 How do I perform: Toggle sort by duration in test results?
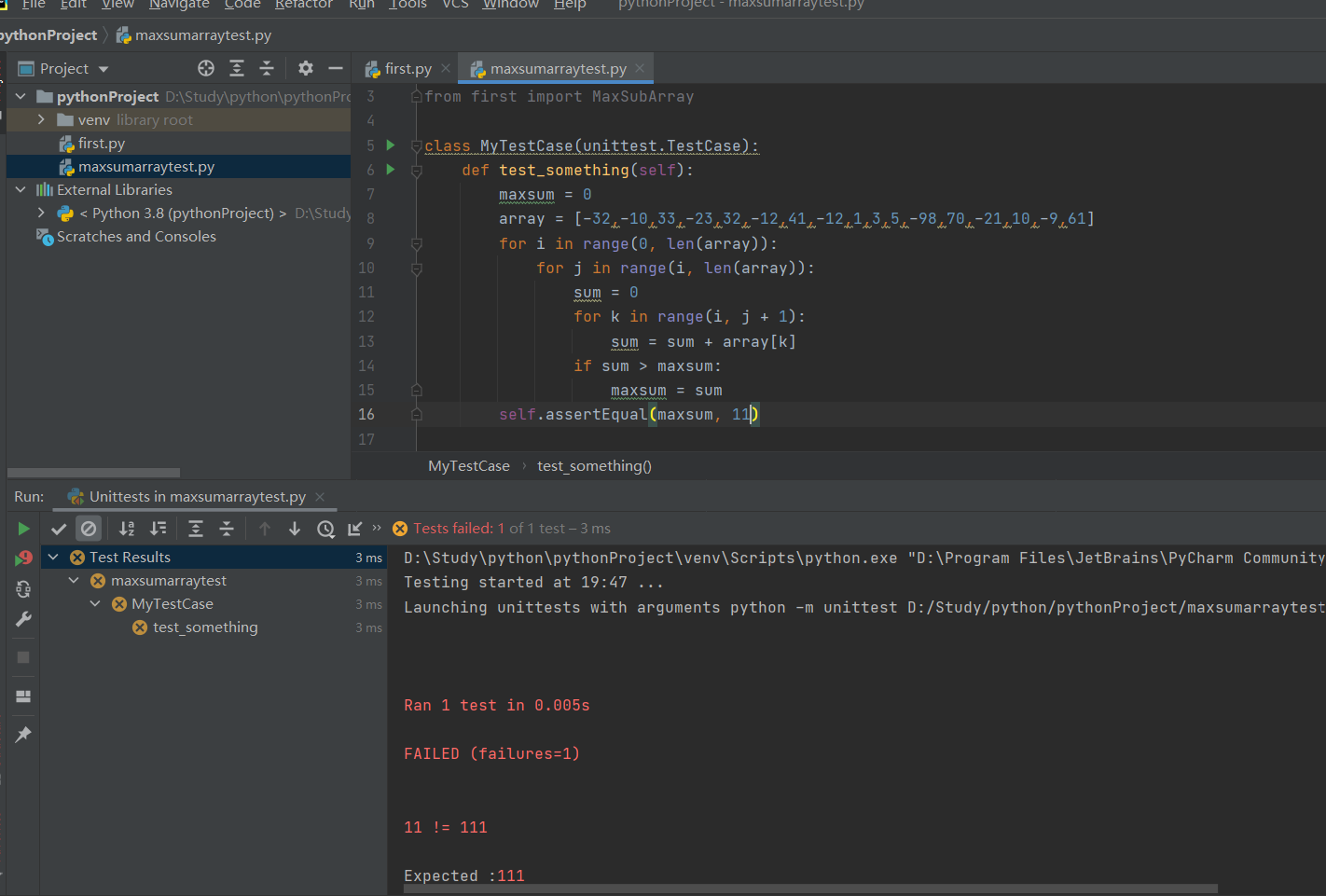[x=159, y=529]
